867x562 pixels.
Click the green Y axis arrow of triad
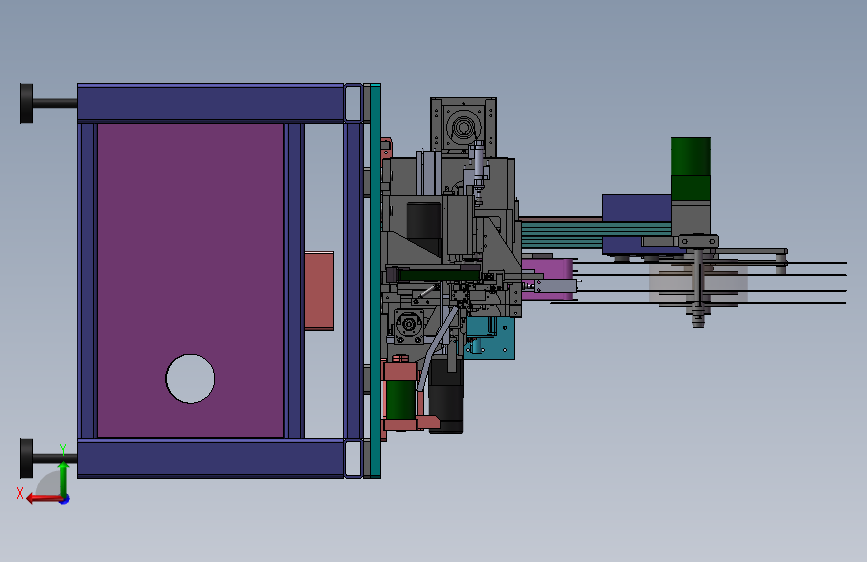pyautogui.click(x=64, y=478)
